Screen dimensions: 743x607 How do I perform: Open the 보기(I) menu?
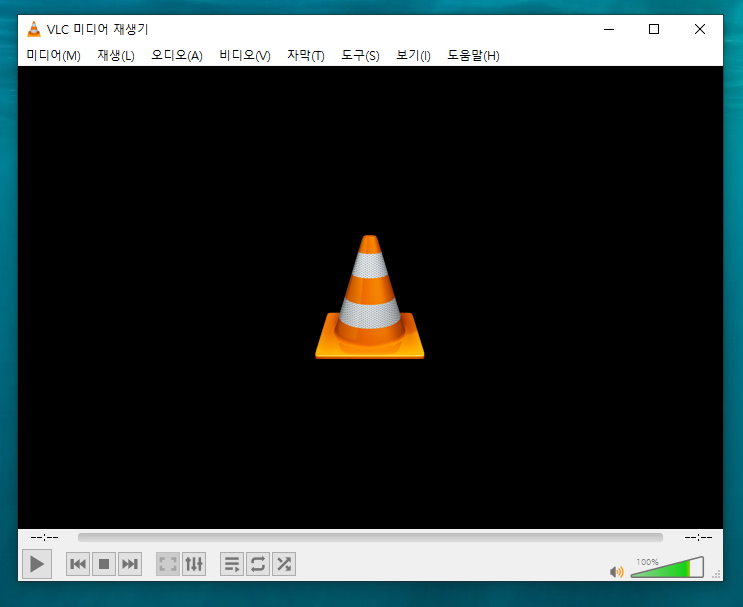click(x=413, y=55)
